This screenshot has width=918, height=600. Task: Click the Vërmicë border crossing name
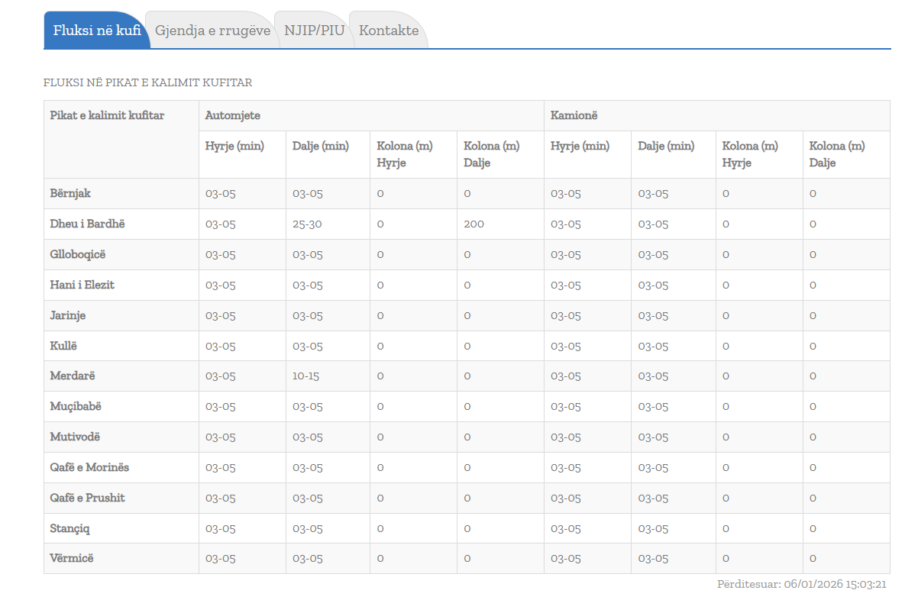coord(73,558)
